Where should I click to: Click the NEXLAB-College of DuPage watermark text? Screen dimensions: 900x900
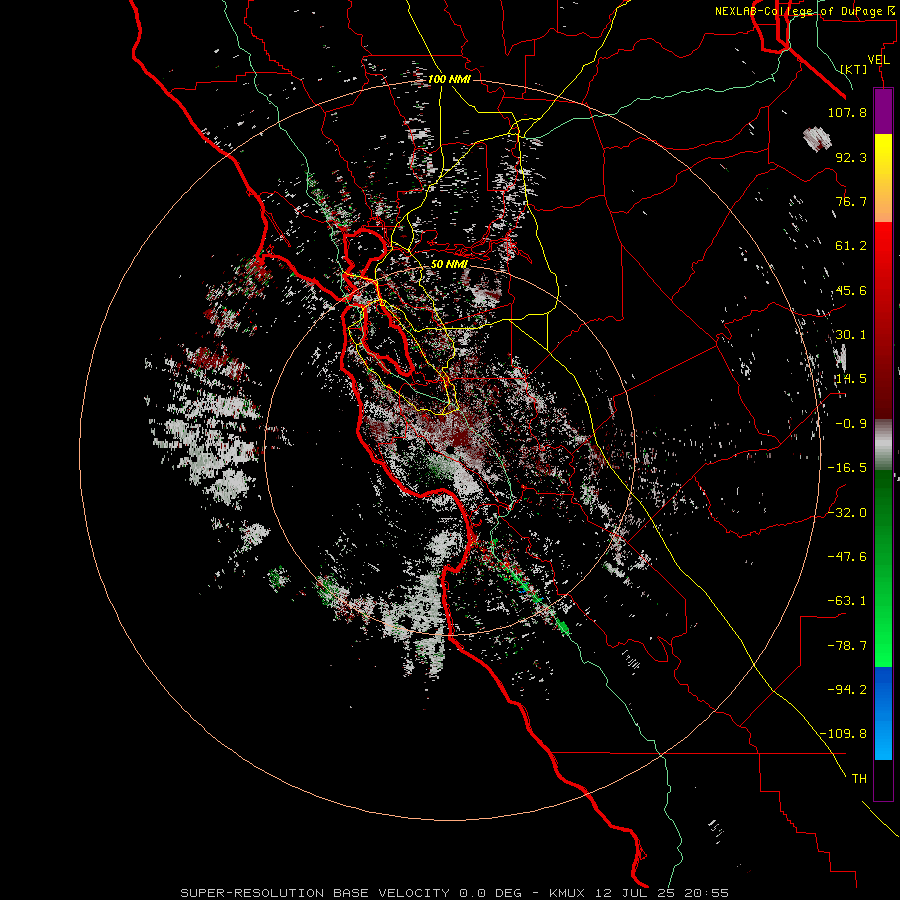click(805, 11)
